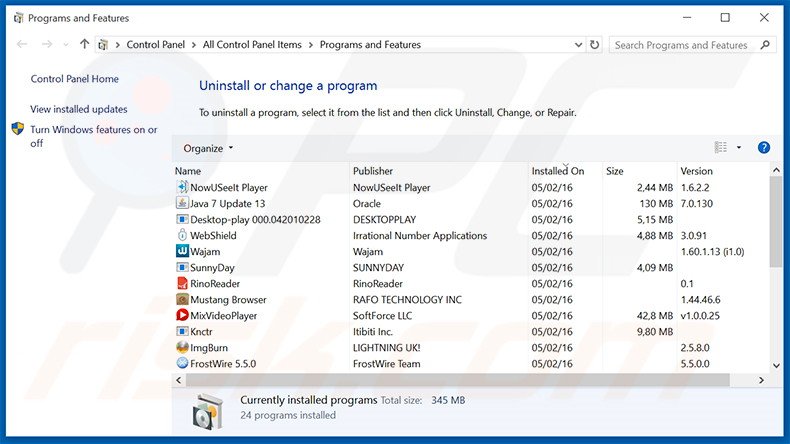Click the Programs and Features title bar icon
This screenshot has width=790, height=444.
coord(19,18)
